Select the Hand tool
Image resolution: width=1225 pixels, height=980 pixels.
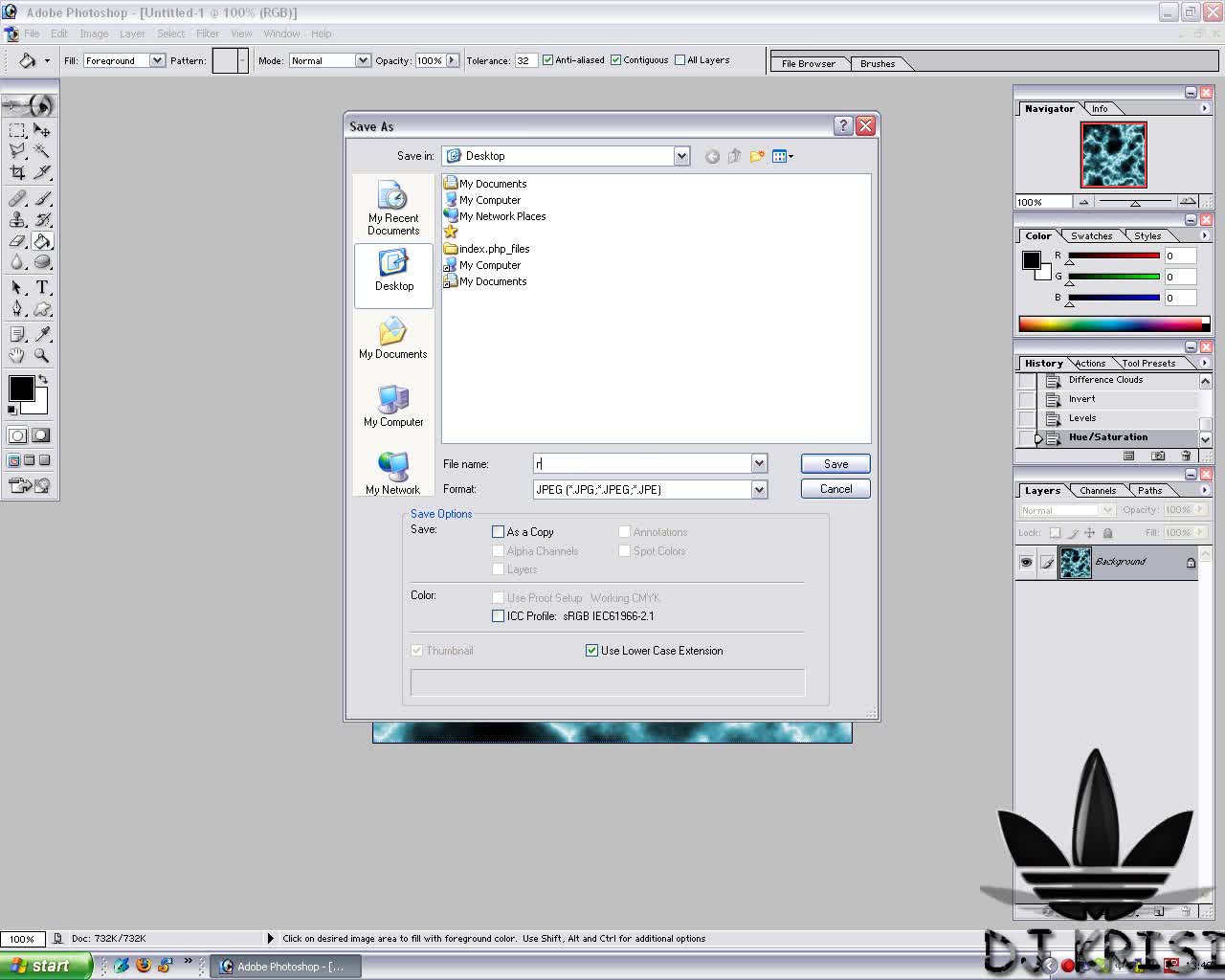pyautogui.click(x=17, y=356)
